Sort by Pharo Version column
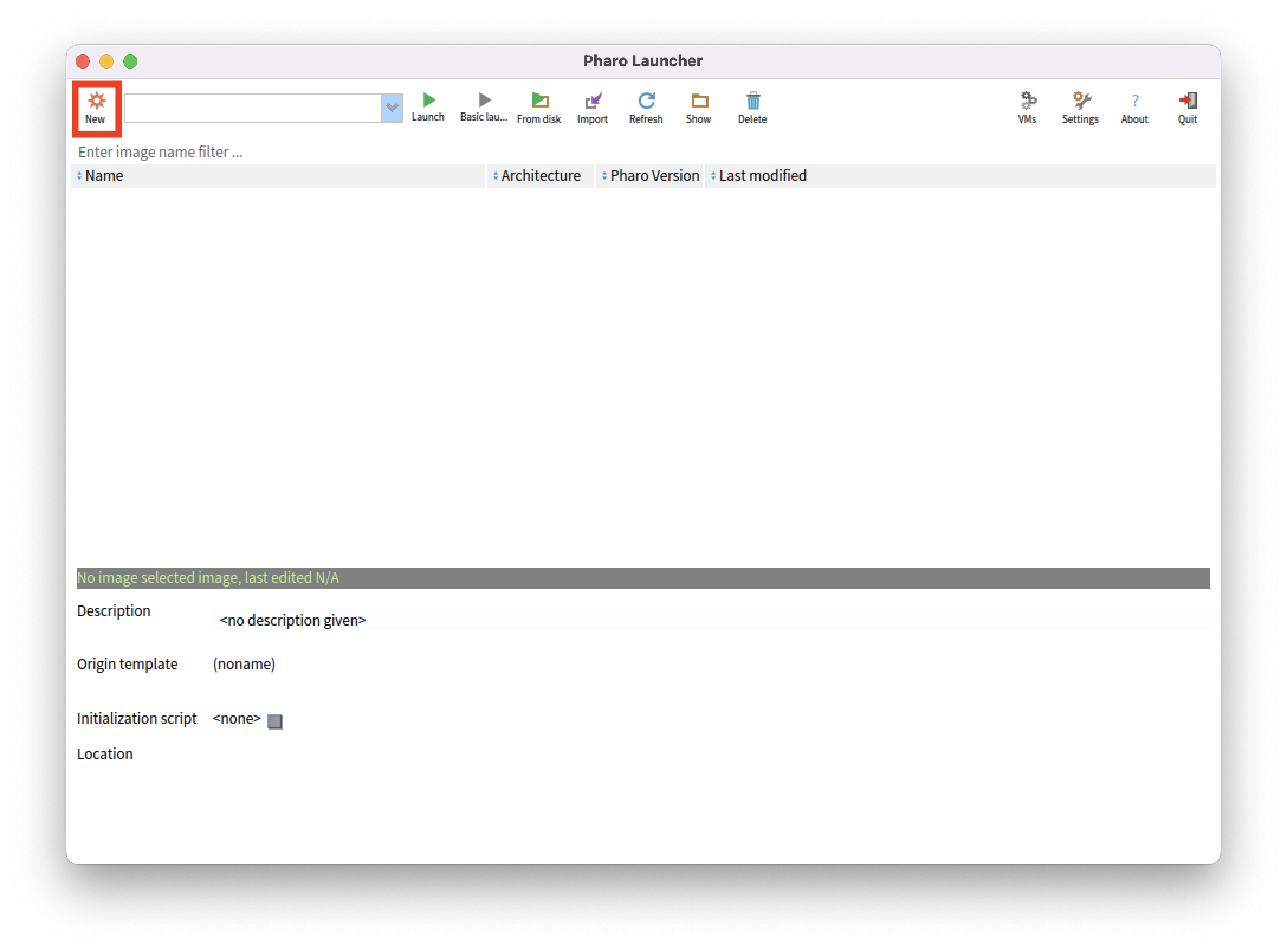Image resolution: width=1287 pixels, height=952 pixels. [654, 176]
